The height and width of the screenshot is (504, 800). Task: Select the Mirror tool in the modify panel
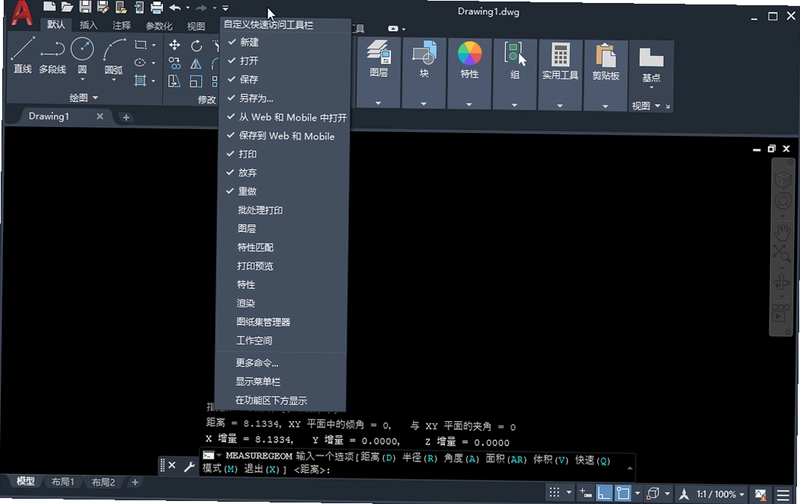195,64
